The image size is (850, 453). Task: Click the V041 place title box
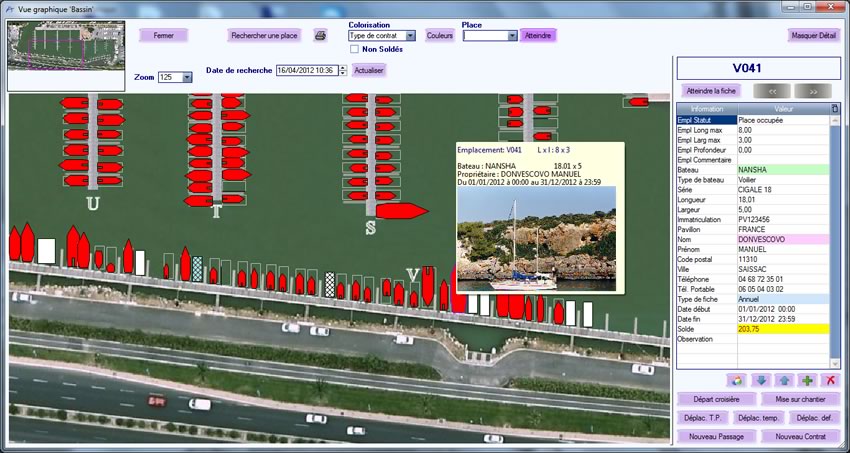pyautogui.click(x=758, y=68)
